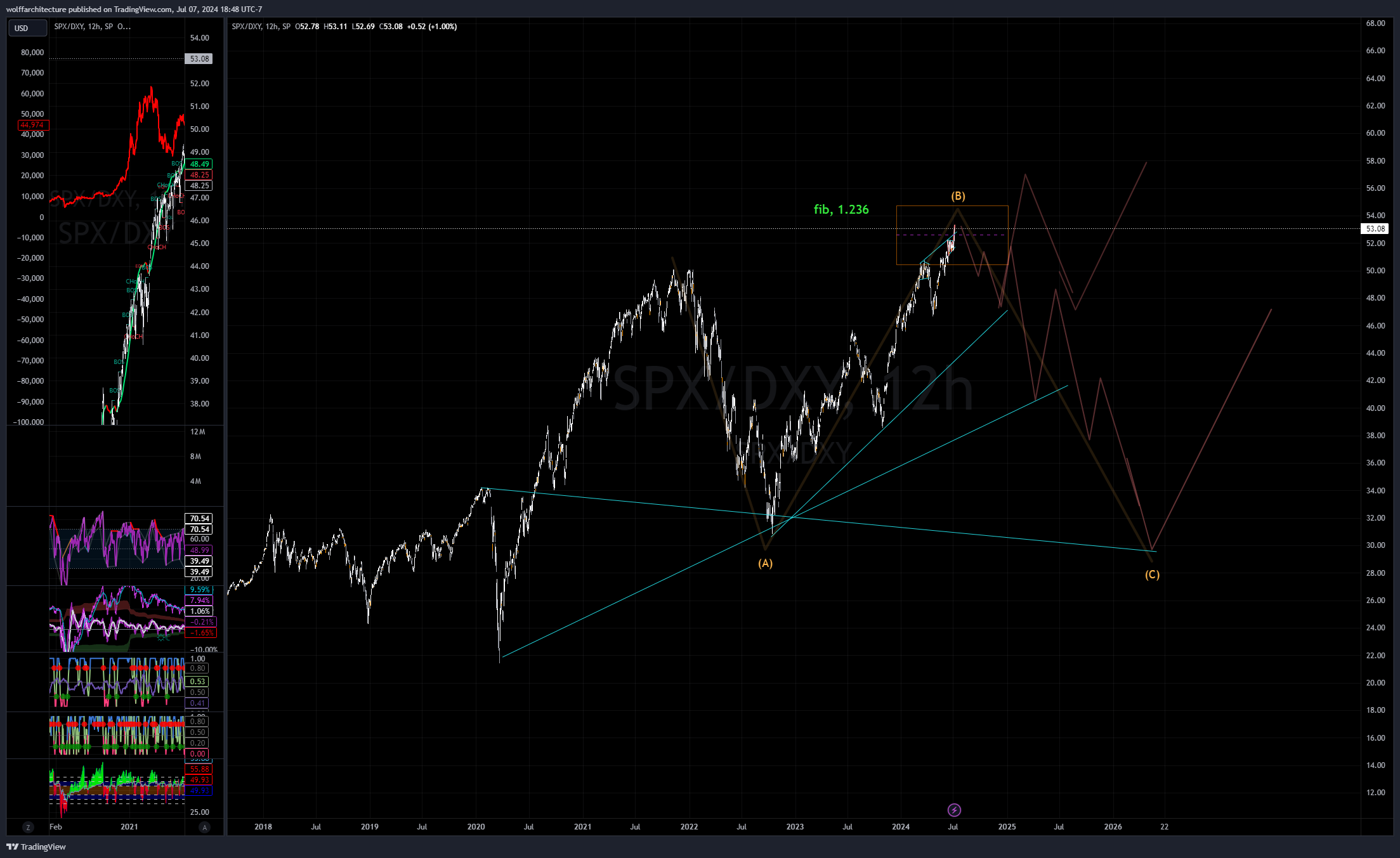Click the purple lightning event marker
Image resolution: width=1400 pixels, height=858 pixels.
[954, 810]
